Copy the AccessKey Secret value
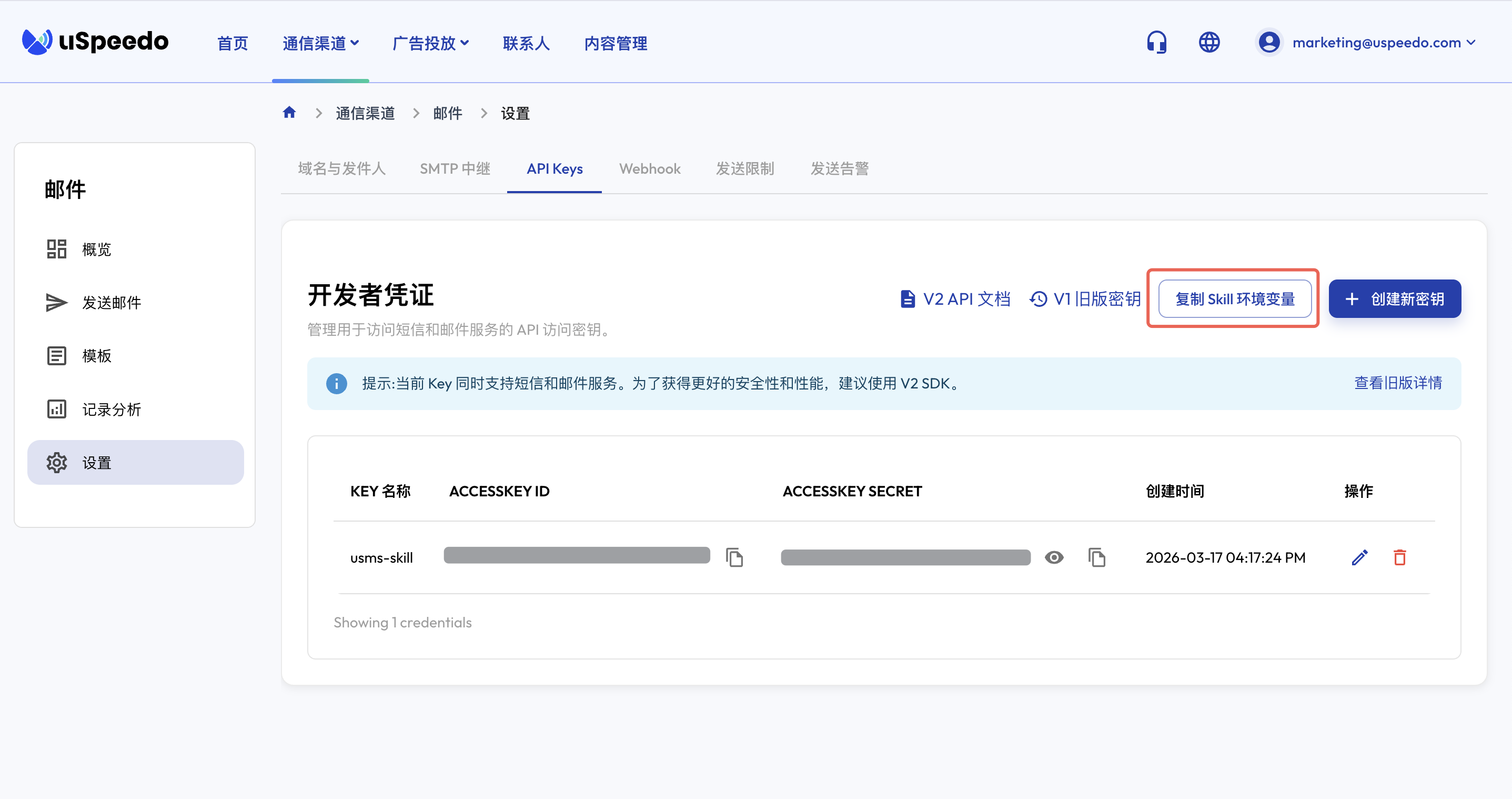The width and height of the screenshot is (1512, 799). [x=1096, y=556]
